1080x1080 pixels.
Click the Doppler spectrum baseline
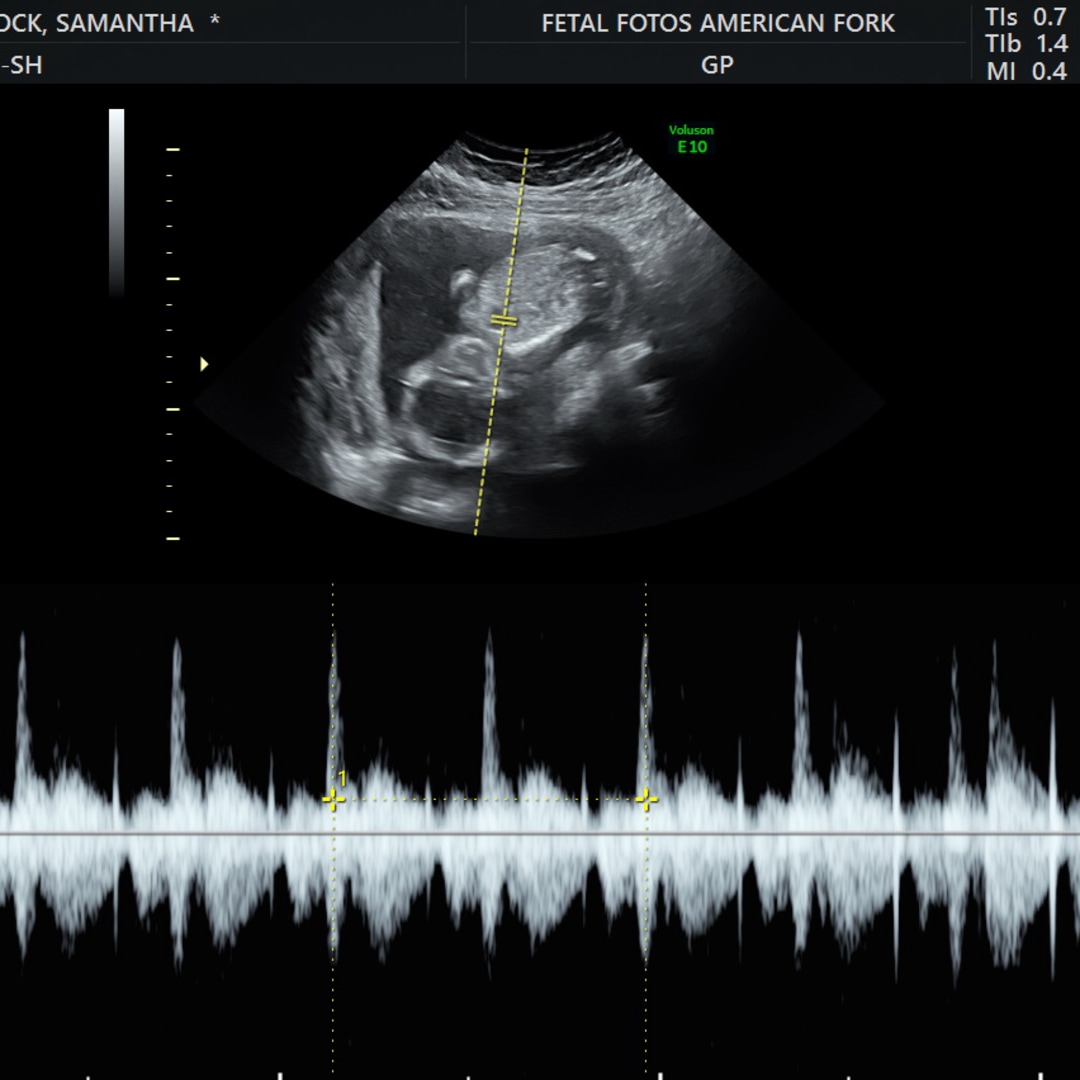tap(540, 834)
